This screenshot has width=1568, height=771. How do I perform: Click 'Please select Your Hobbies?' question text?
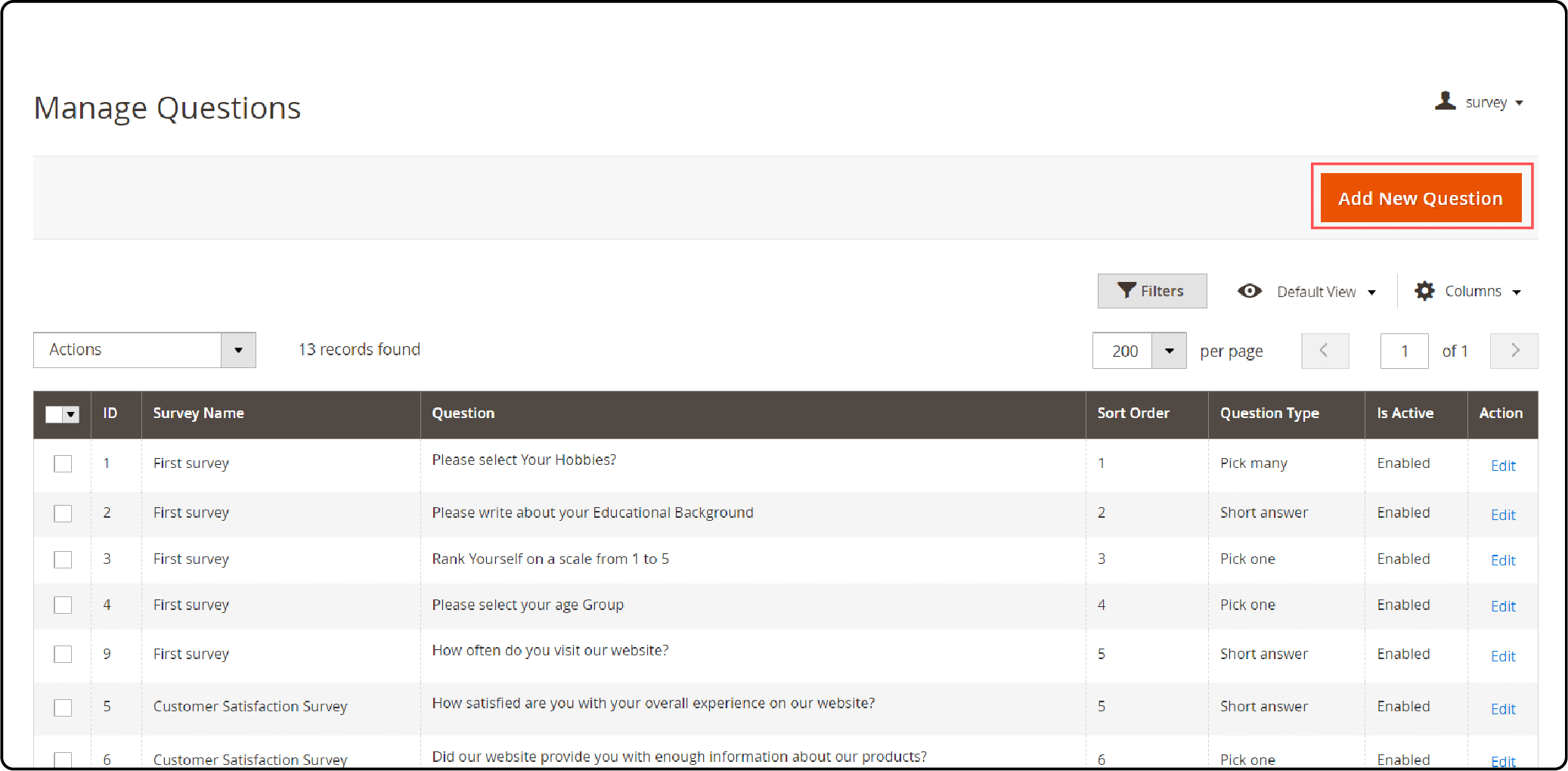point(524,460)
